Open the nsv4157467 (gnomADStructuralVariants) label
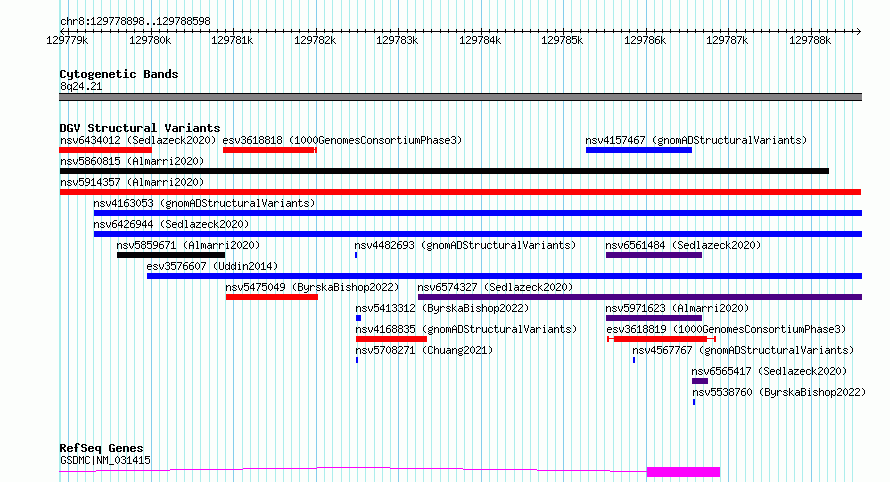Image resolution: width=890 pixels, height=482 pixels. point(696,140)
